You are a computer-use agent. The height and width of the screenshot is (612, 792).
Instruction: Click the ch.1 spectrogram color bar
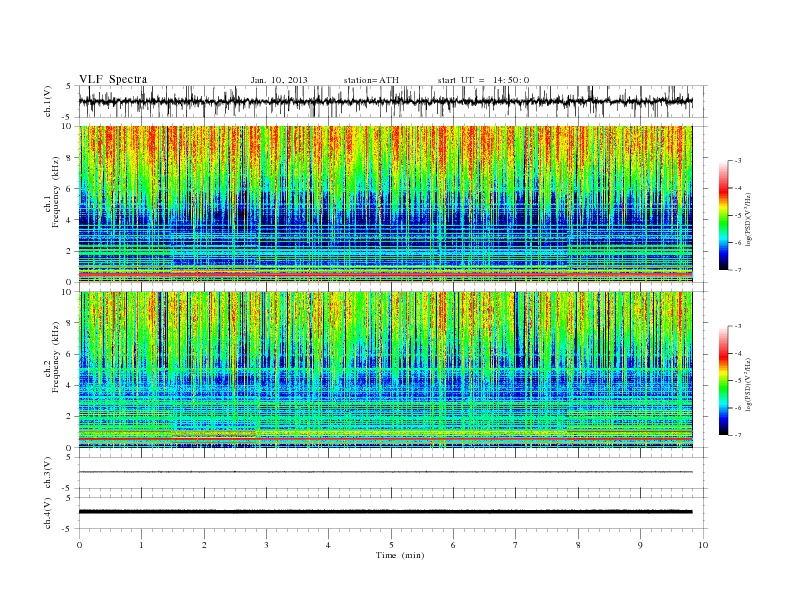pyautogui.click(x=723, y=215)
